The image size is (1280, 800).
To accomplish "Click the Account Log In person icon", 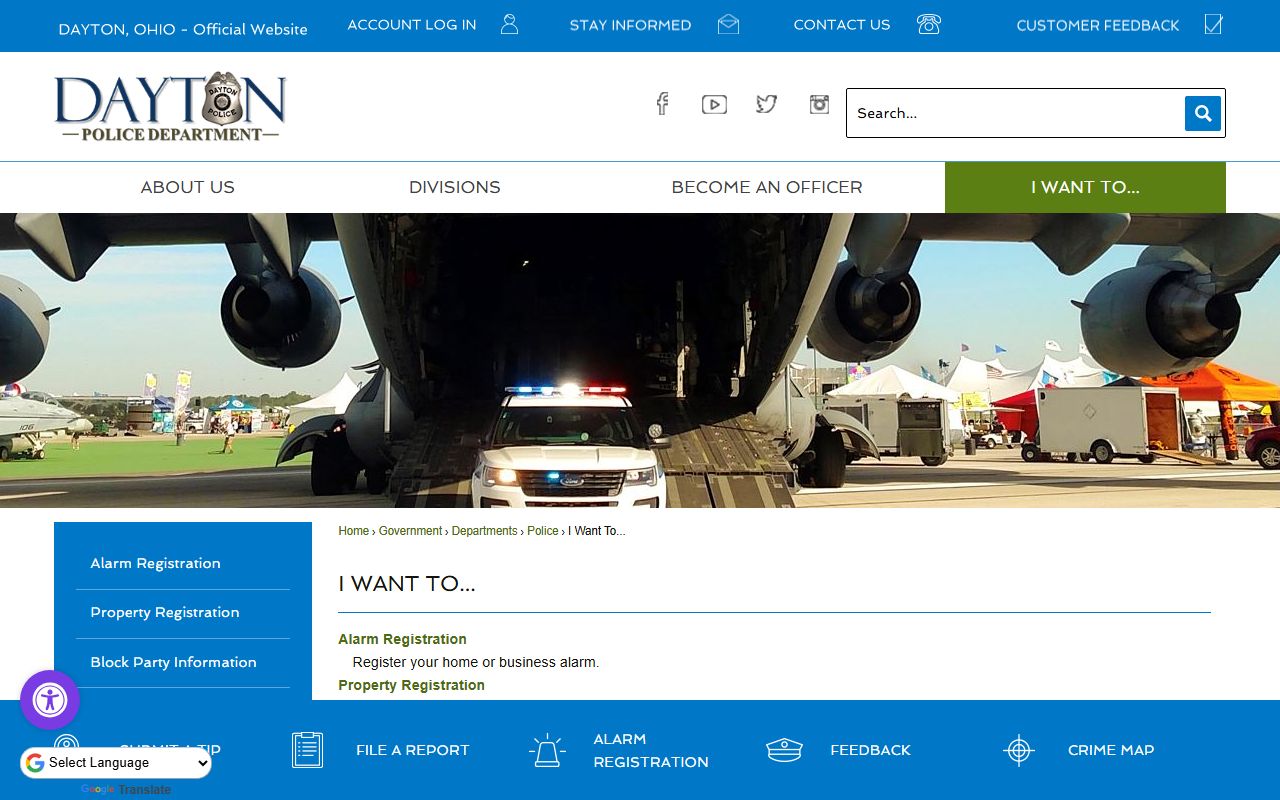I will [x=509, y=24].
